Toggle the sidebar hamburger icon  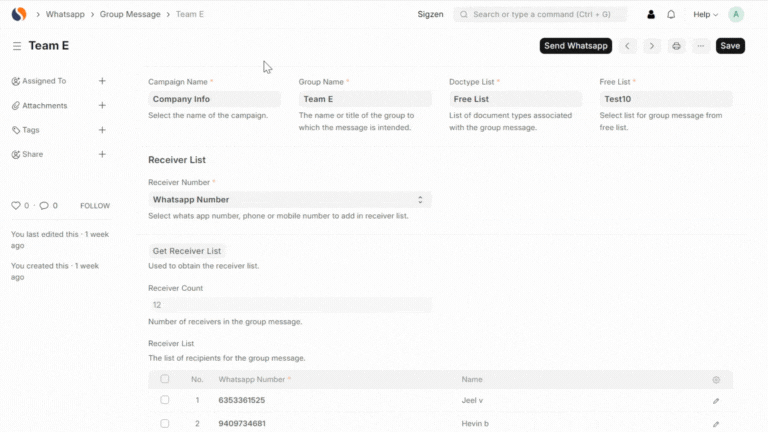pos(17,46)
